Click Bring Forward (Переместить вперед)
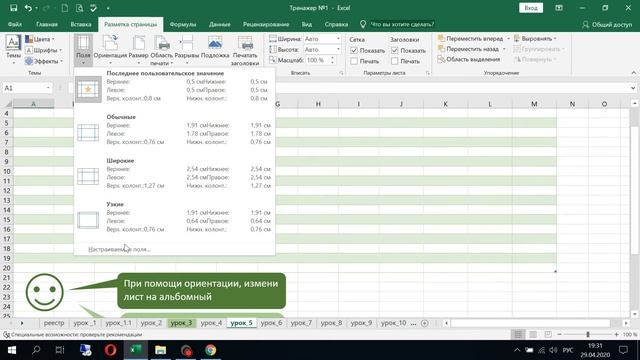Viewport: 640px width, 360px height. [x=470, y=38]
